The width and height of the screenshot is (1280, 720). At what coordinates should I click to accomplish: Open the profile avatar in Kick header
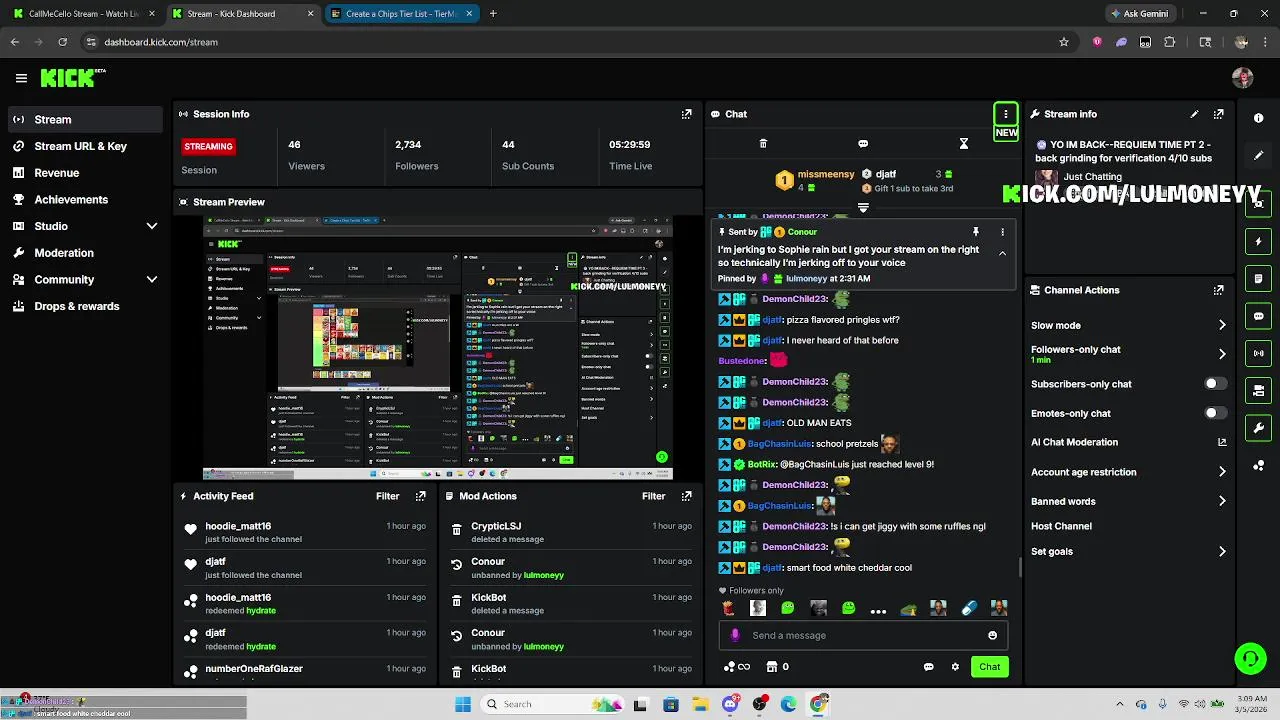point(1243,78)
